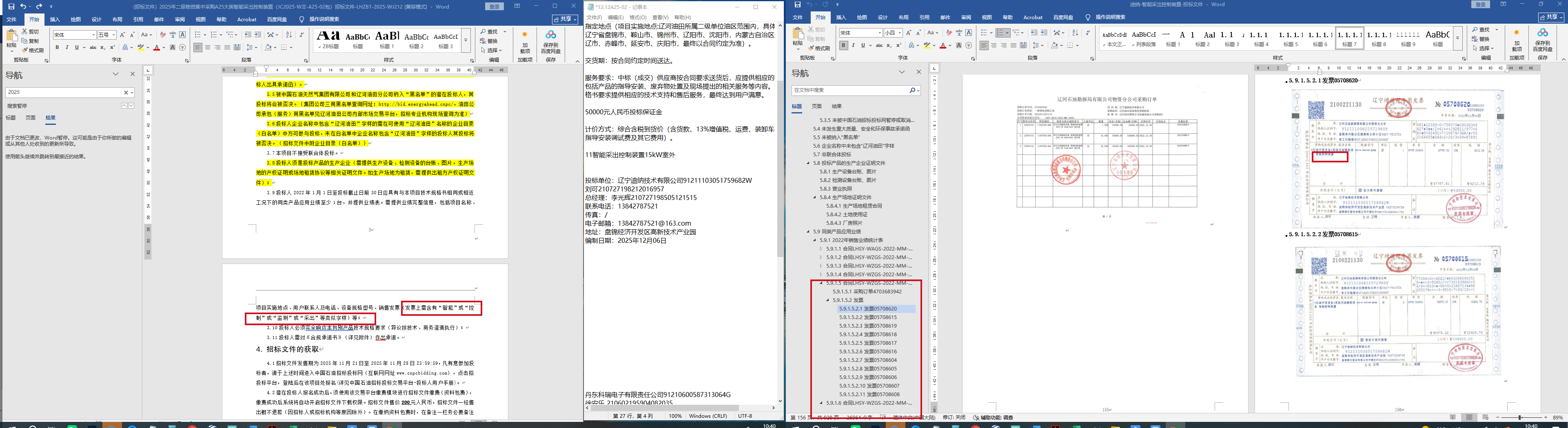
Task: Grow font size in 招标文件 Word
Action: 122,35
